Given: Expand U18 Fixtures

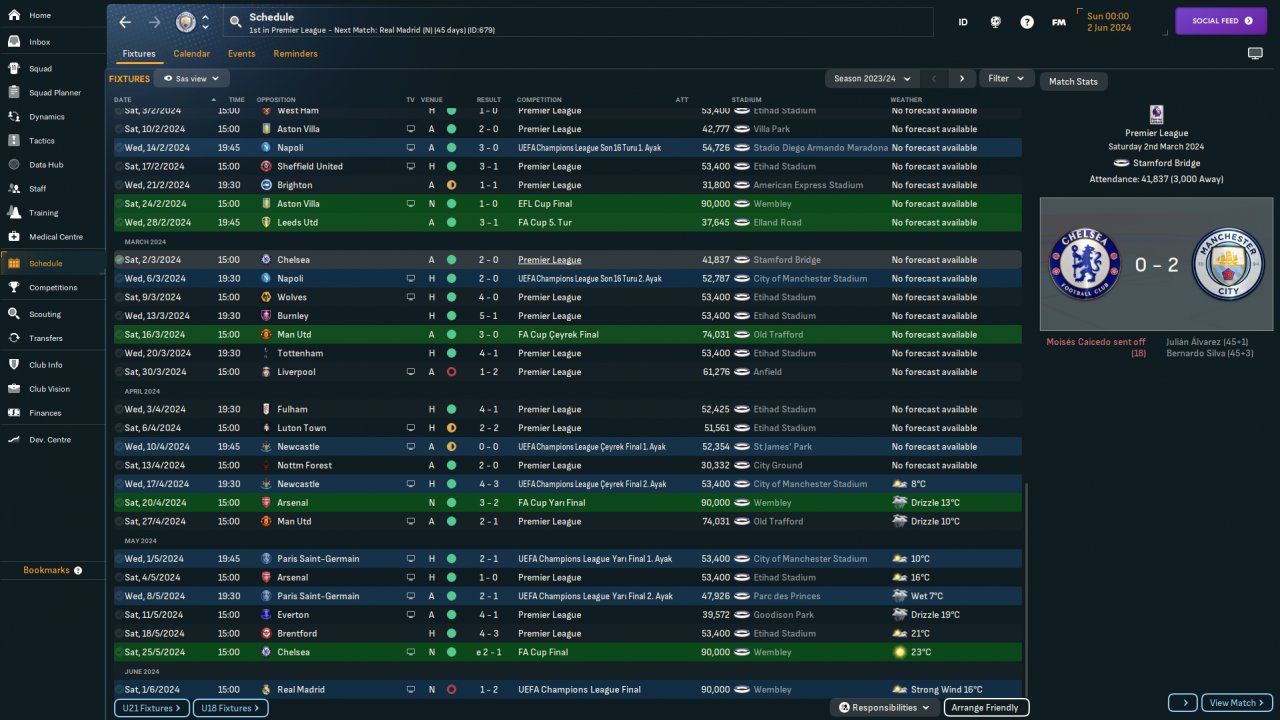Looking at the screenshot, I should click(230, 708).
